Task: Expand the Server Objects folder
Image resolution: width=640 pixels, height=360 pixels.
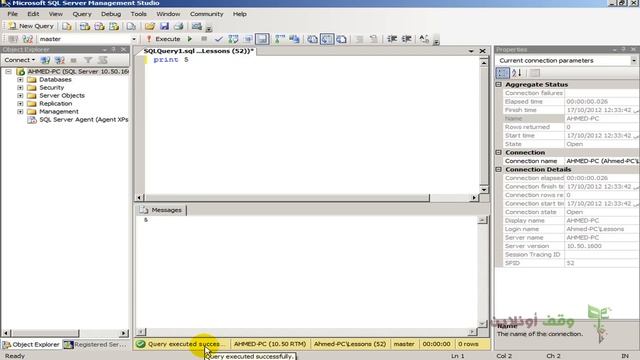Action: point(20,96)
